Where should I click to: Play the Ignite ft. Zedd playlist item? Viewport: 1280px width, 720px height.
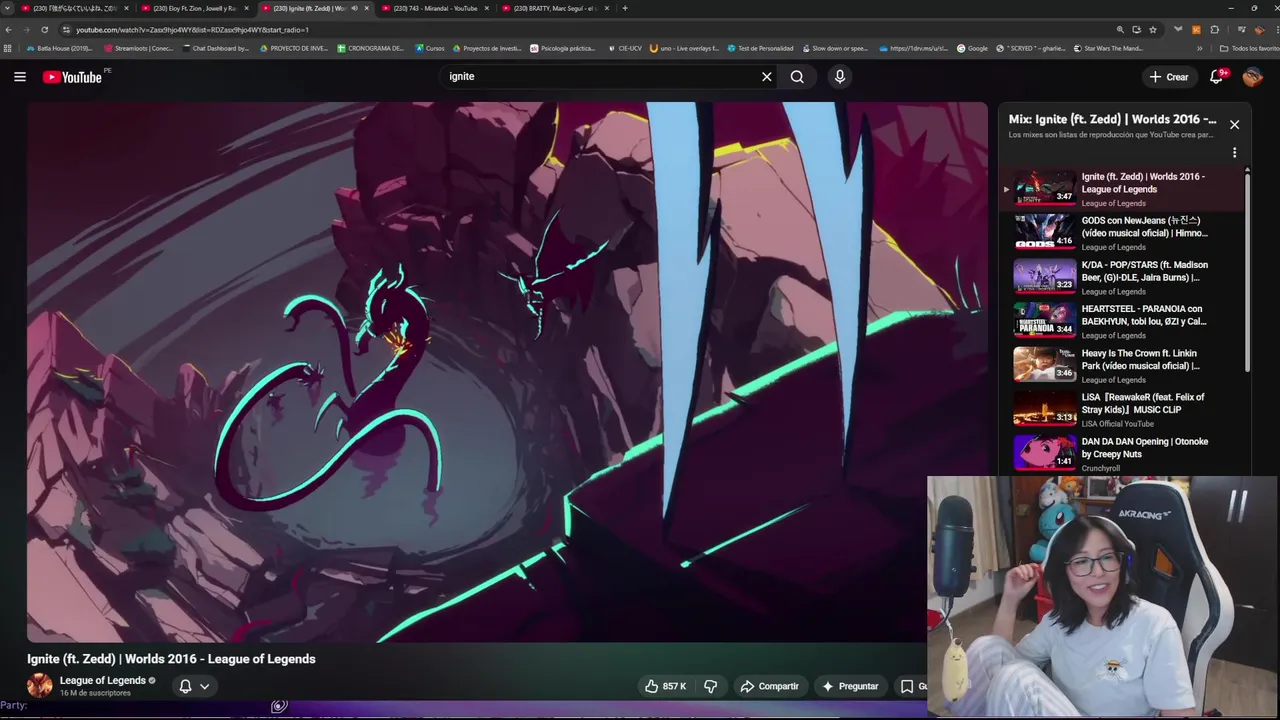1124,189
